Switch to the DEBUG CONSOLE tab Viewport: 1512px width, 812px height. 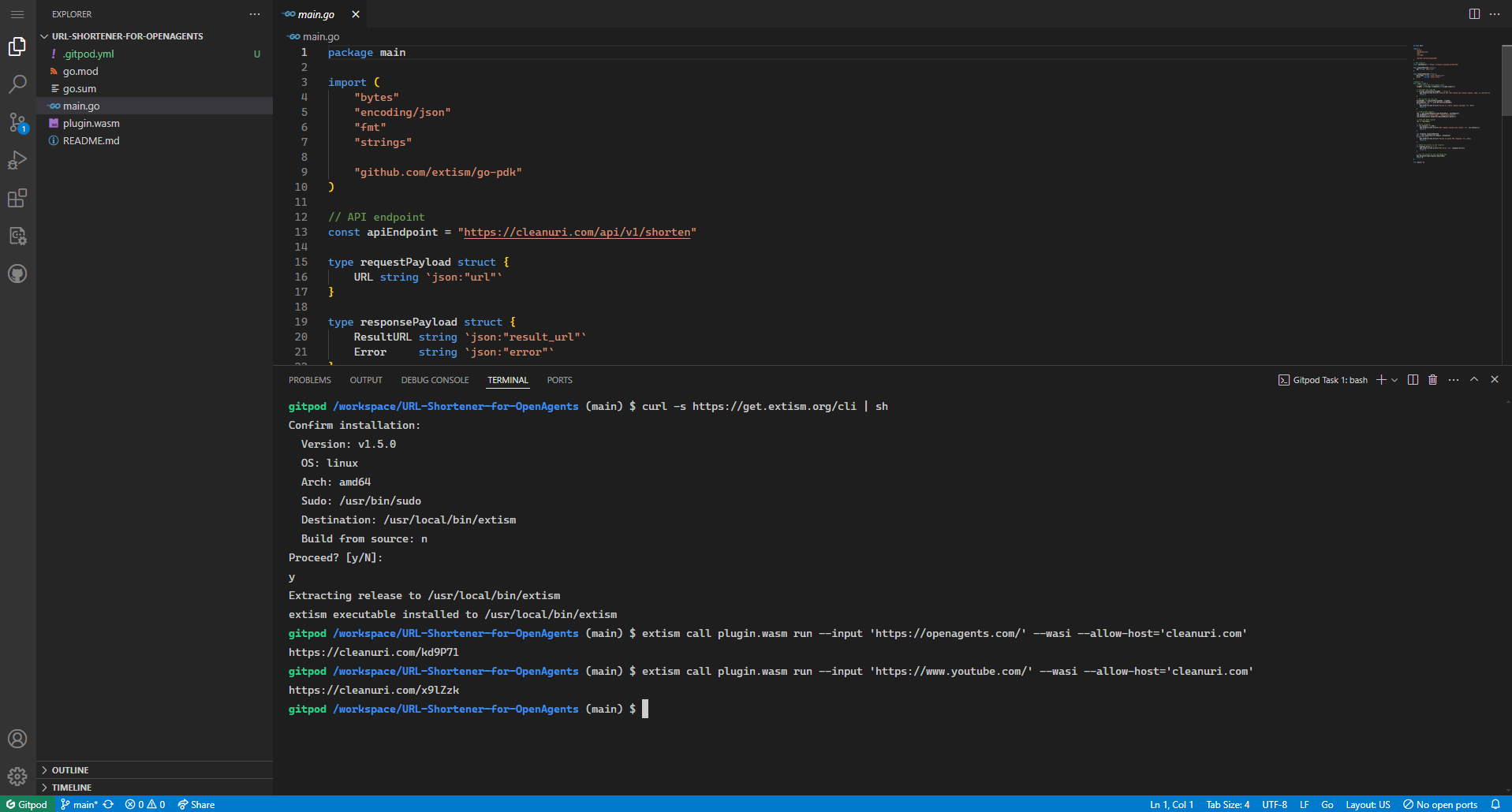tap(435, 380)
